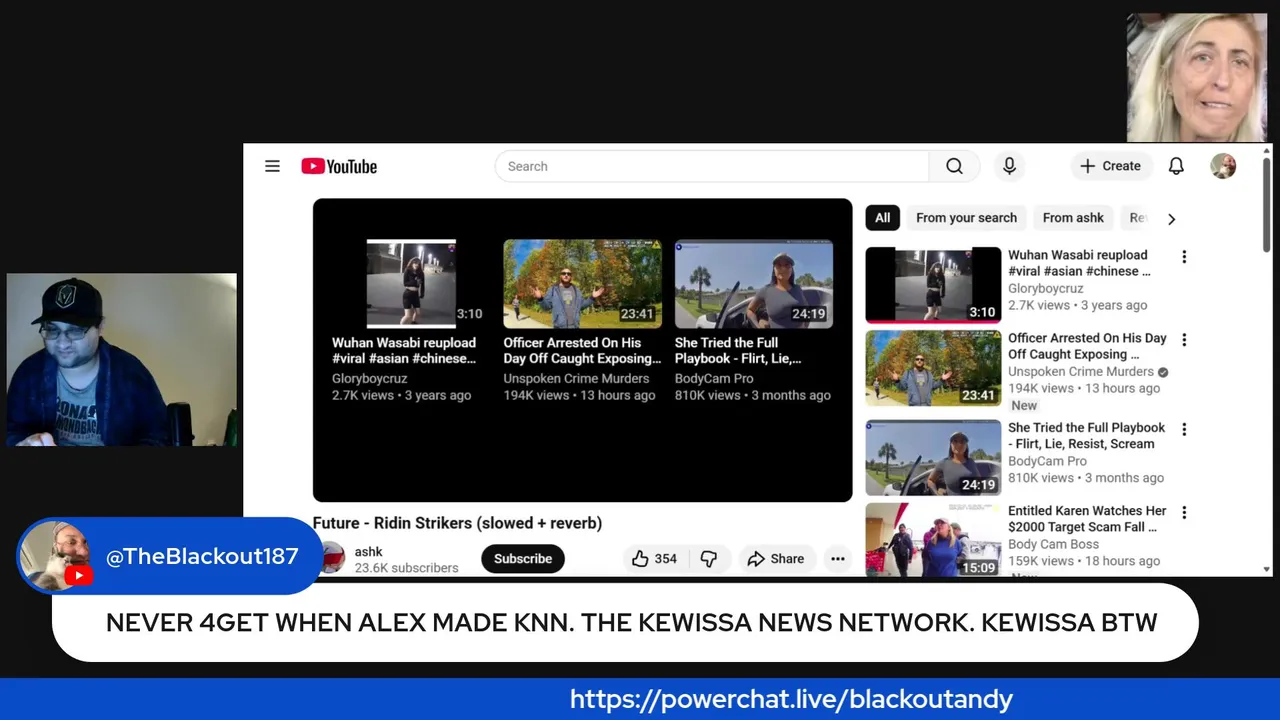Screen dimensions: 1280x720
Task: Open options for Wuhan Wasabi reupload sidebar video
Action: (x=1184, y=257)
